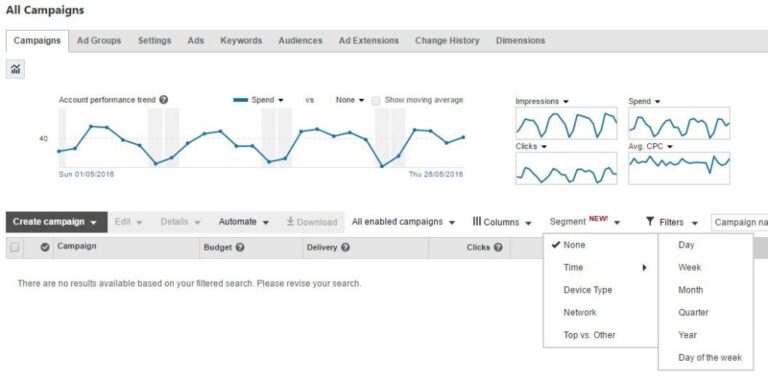Image resolution: width=768 pixels, height=381 pixels.
Task: Open the Edit dropdown
Action: point(128,222)
